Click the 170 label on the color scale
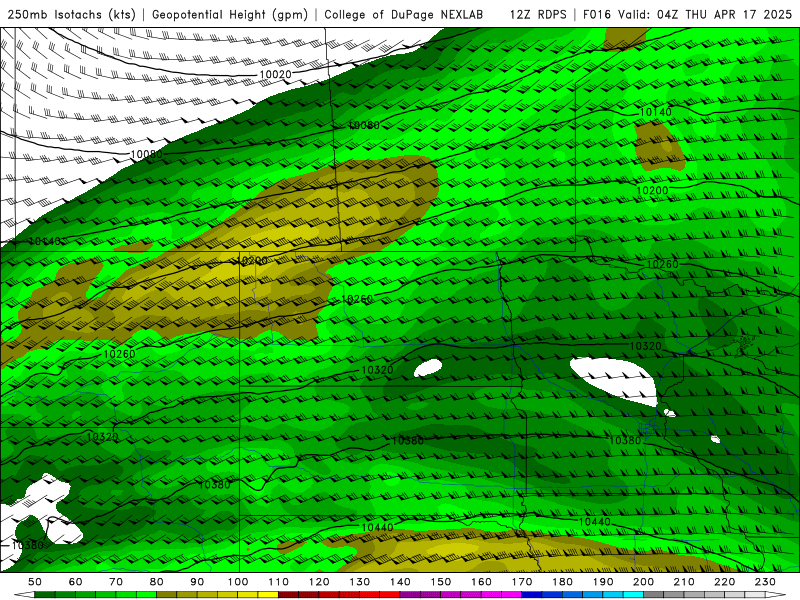The image size is (800, 600). coord(521,582)
